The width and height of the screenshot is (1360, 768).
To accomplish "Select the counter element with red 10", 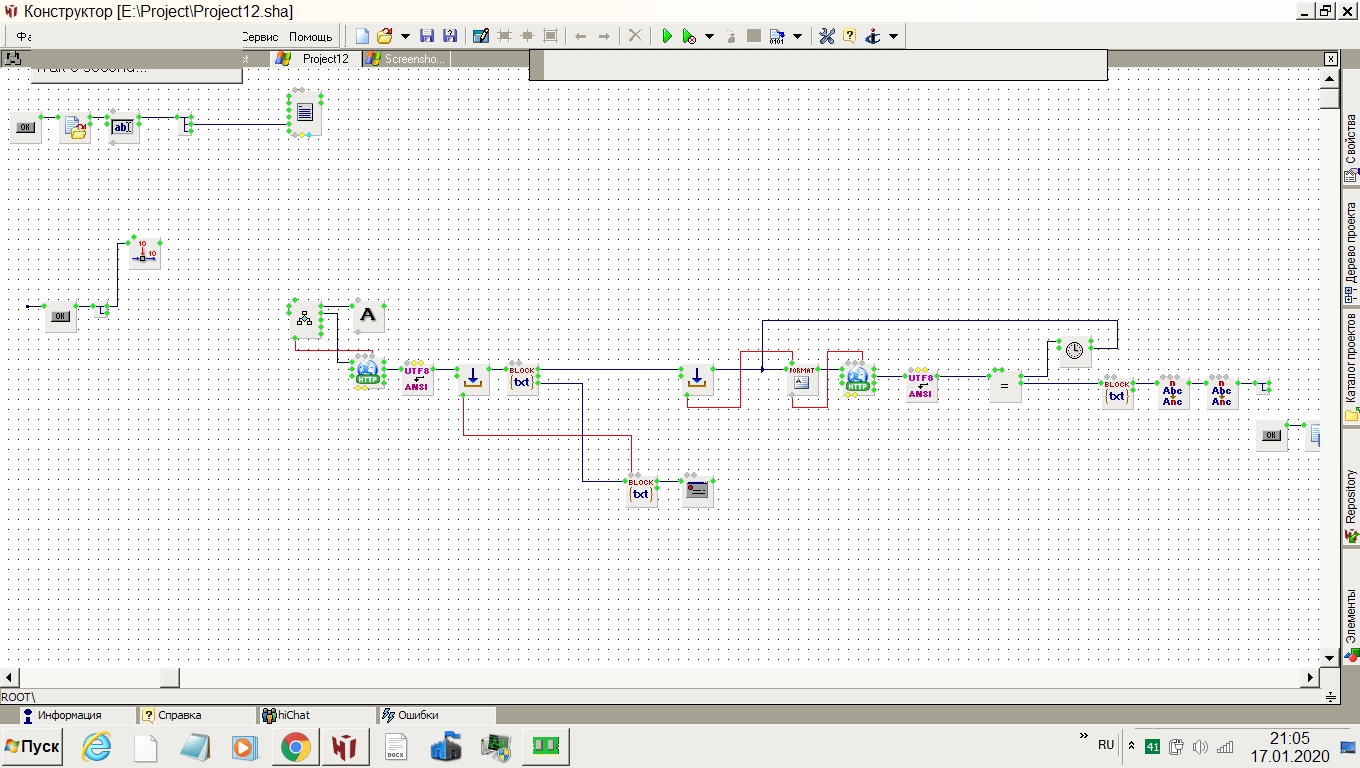I will (x=144, y=253).
